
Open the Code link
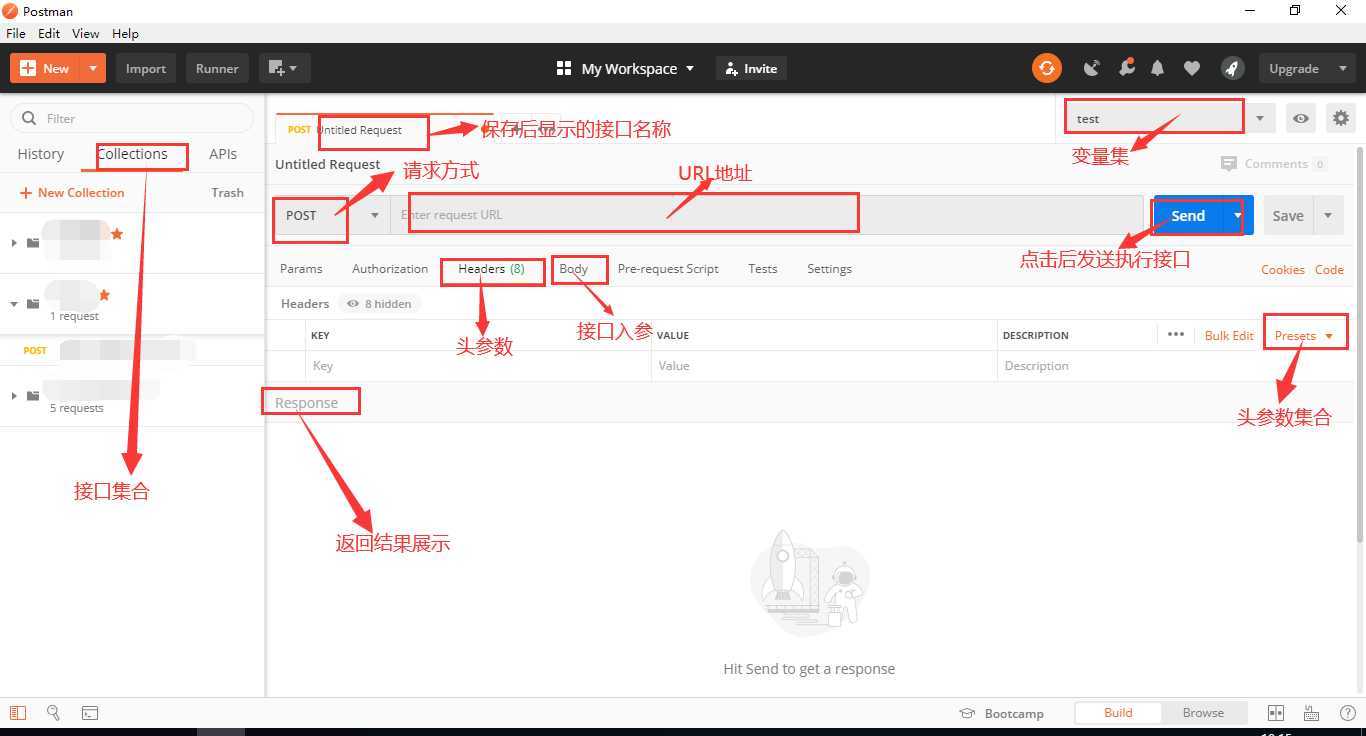tap(1329, 269)
